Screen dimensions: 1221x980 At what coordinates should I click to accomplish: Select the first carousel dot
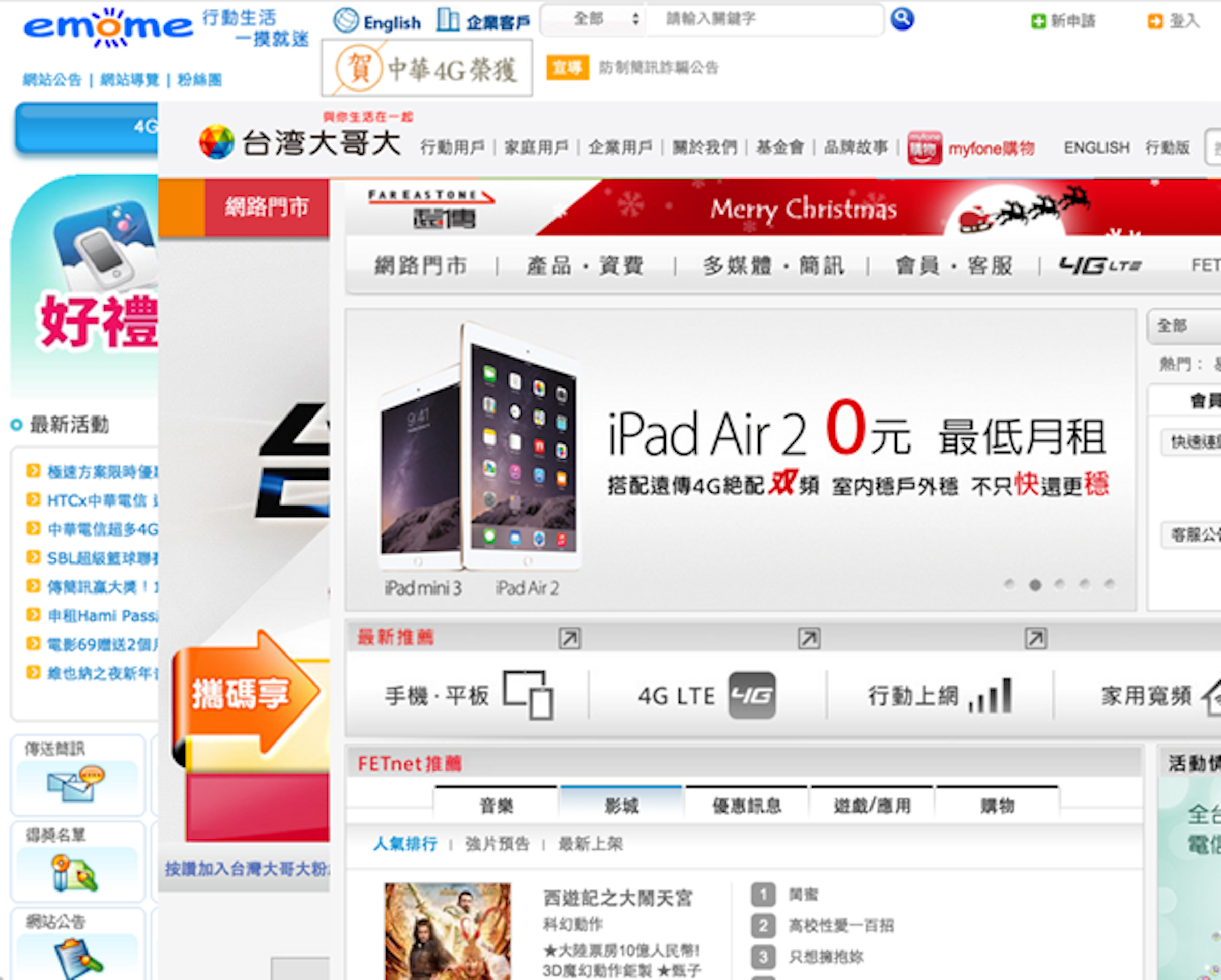tap(1009, 584)
